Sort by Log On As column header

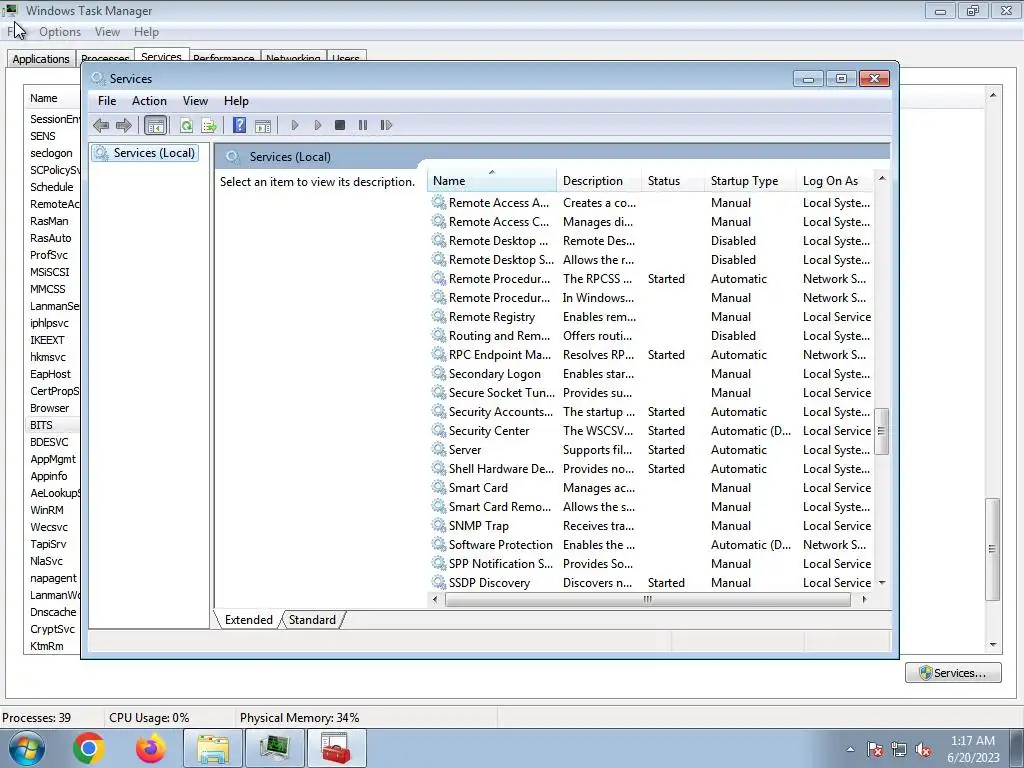(x=835, y=181)
